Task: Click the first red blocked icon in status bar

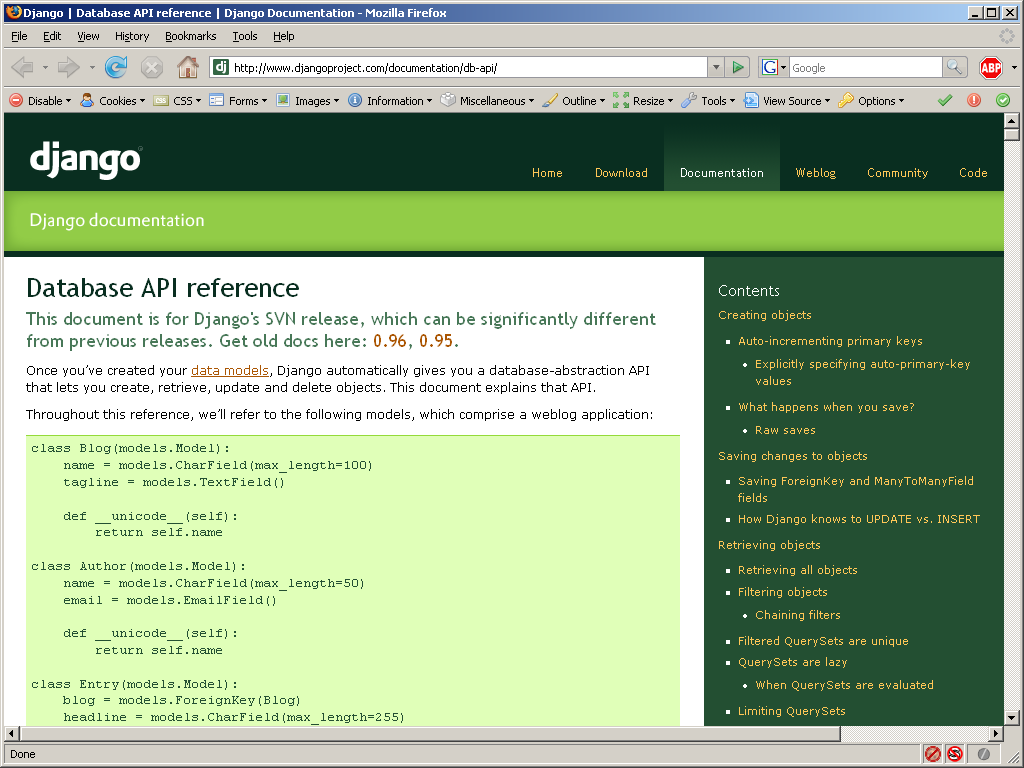Action: pyautogui.click(x=933, y=754)
